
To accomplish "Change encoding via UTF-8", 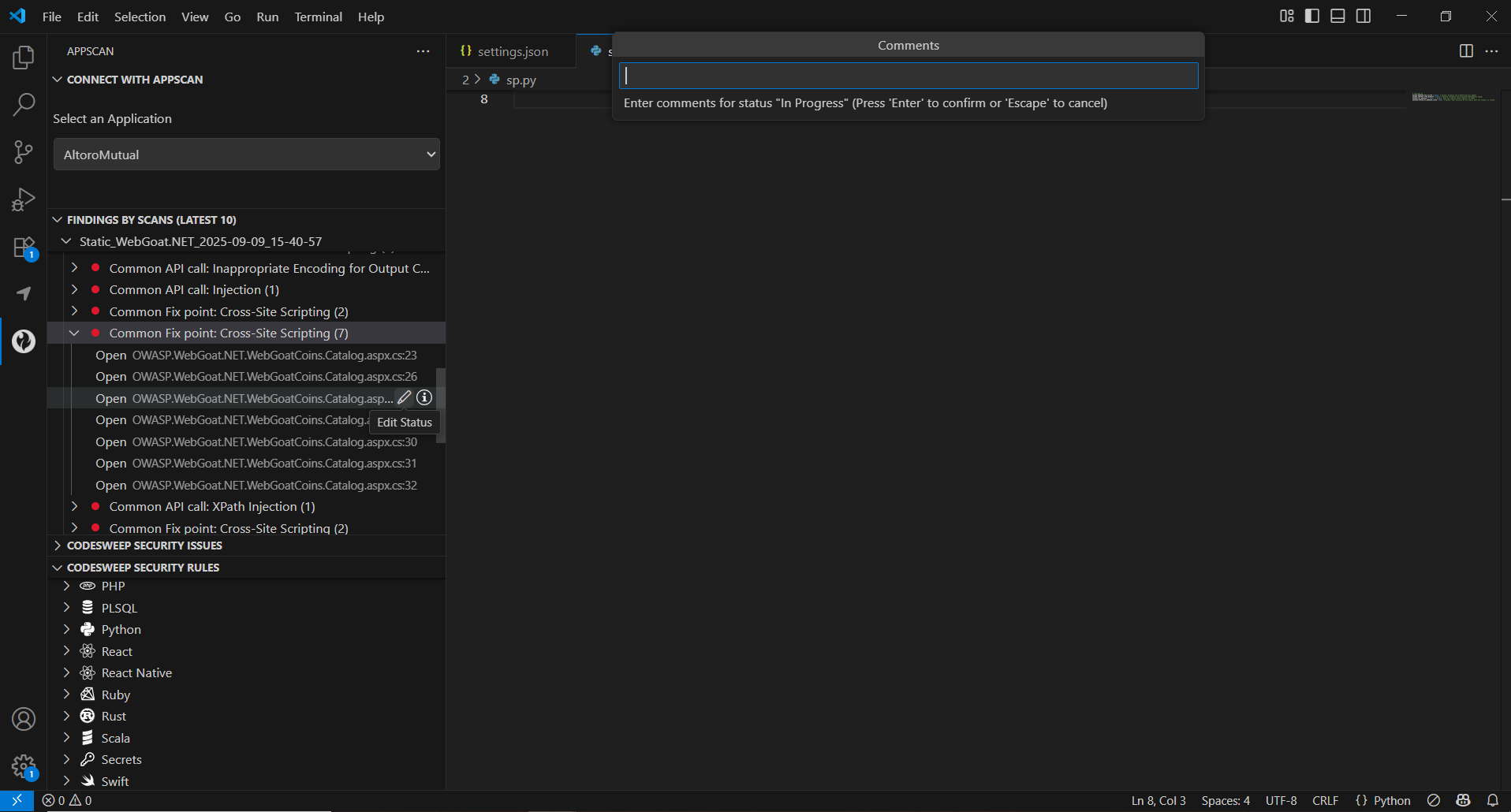I will point(1282,800).
